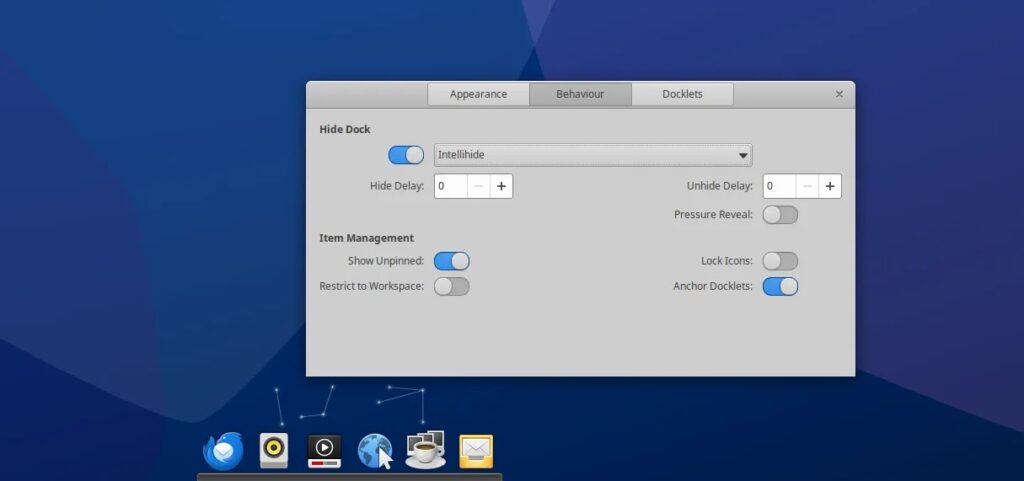Screen dimensions: 1024x481
Task: Switch to the Appearance tab
Action: (x=478, y=94)
